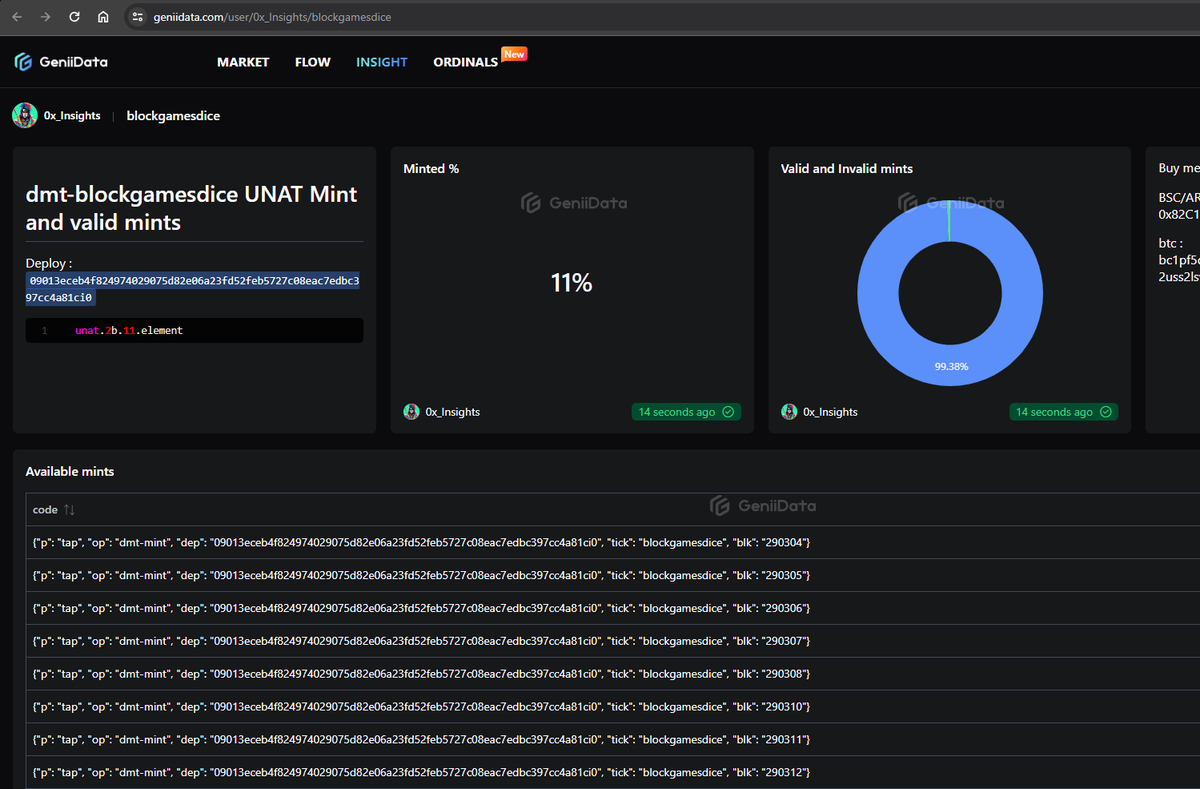This screenshot has width=1200, height=789.
Task: Click the unat.2b.11.element code line
Action: coord(129,330)
